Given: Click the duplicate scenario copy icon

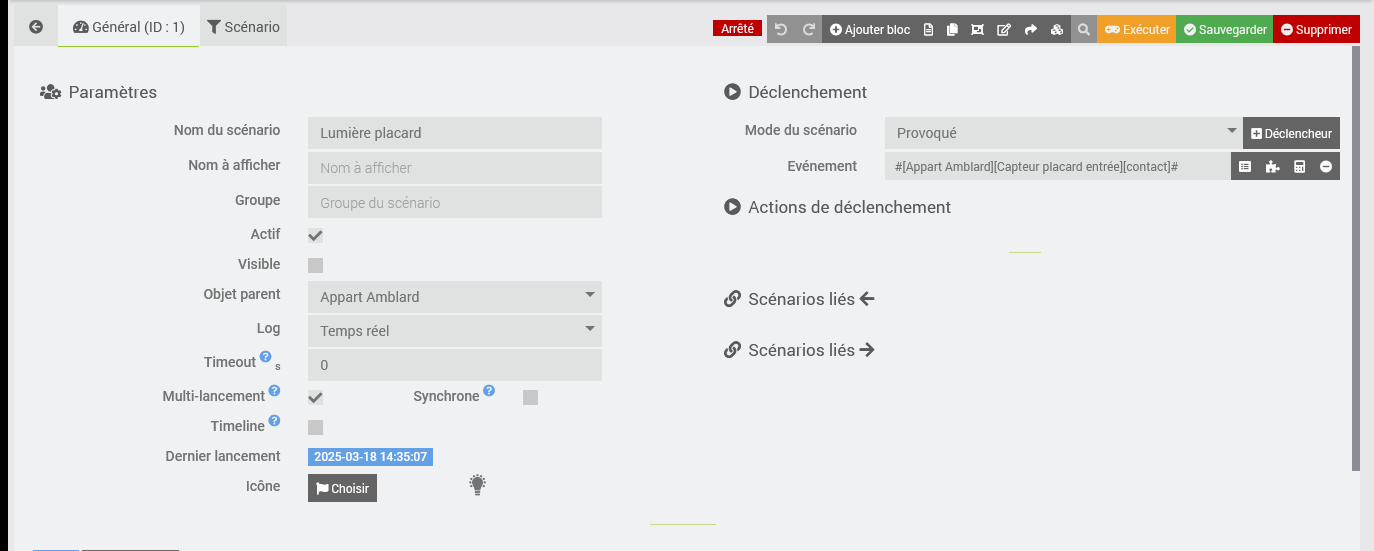Looking at the screenshot, I should 952,30.
